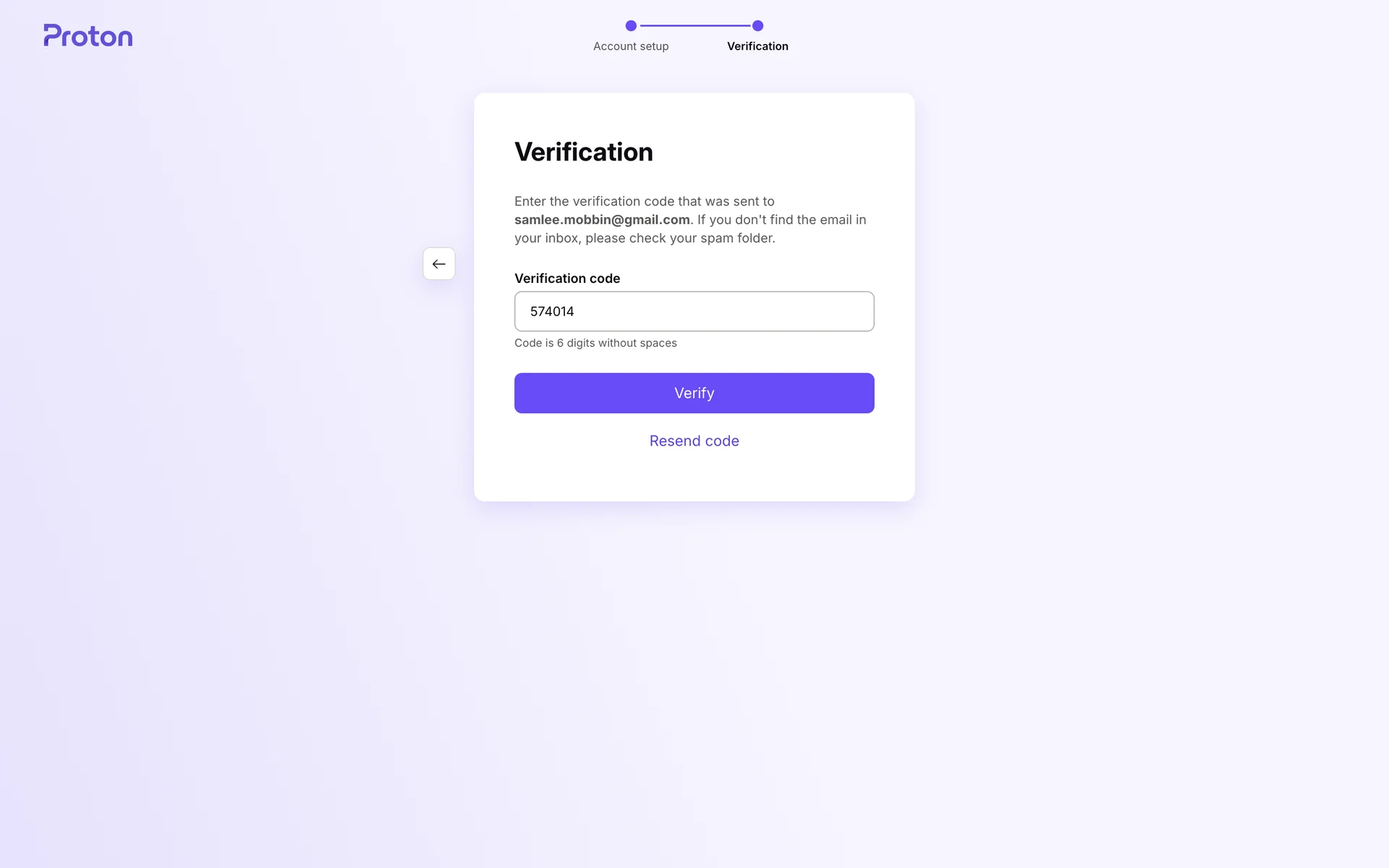Click the letter P in the Proton logo
The width and height of the screenshot is (1389, 868).
pyautogui.click(x=52, y=35)
